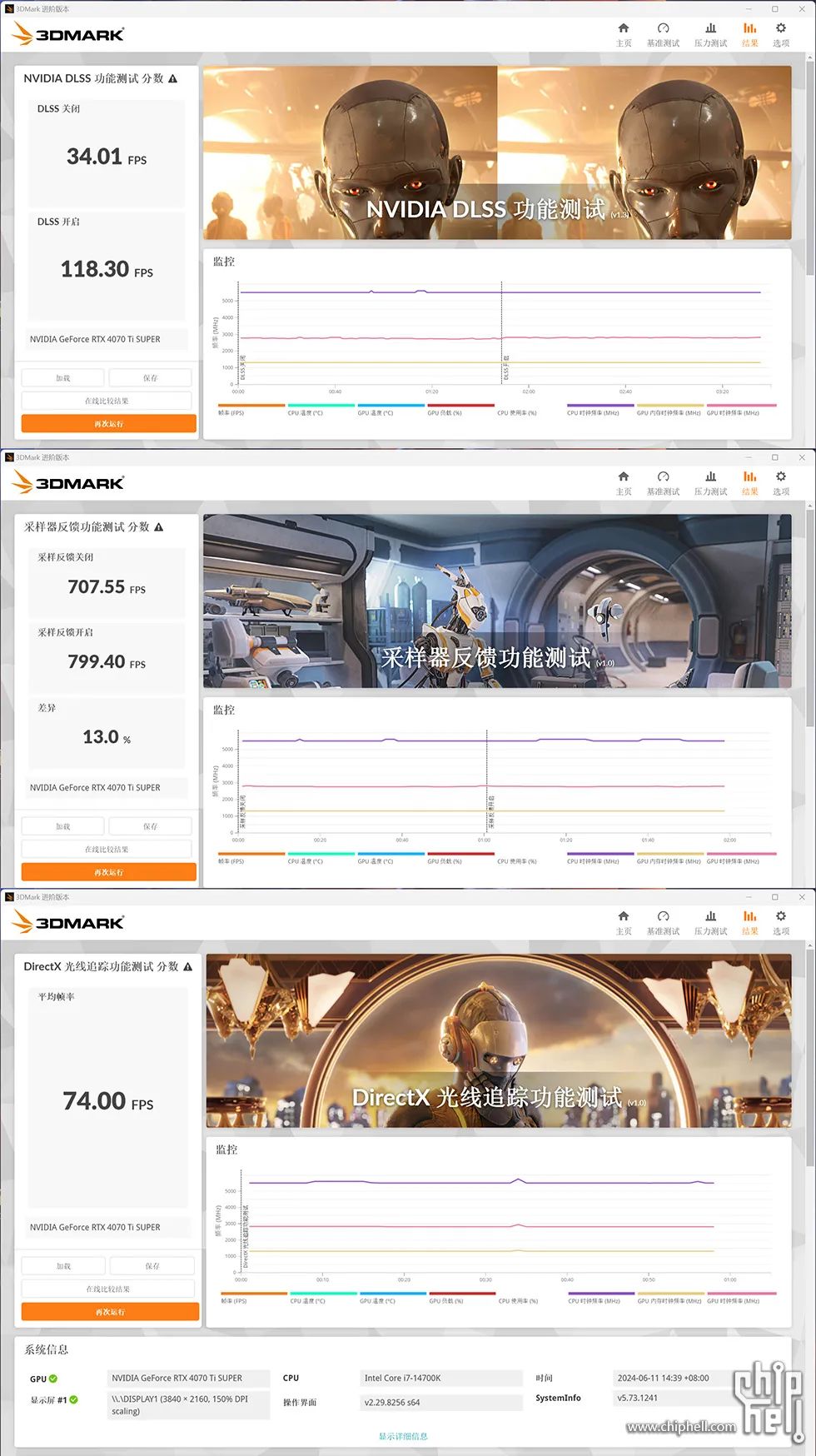Select 118.30 FPS DLSS 开启 score

pos(107,269)
